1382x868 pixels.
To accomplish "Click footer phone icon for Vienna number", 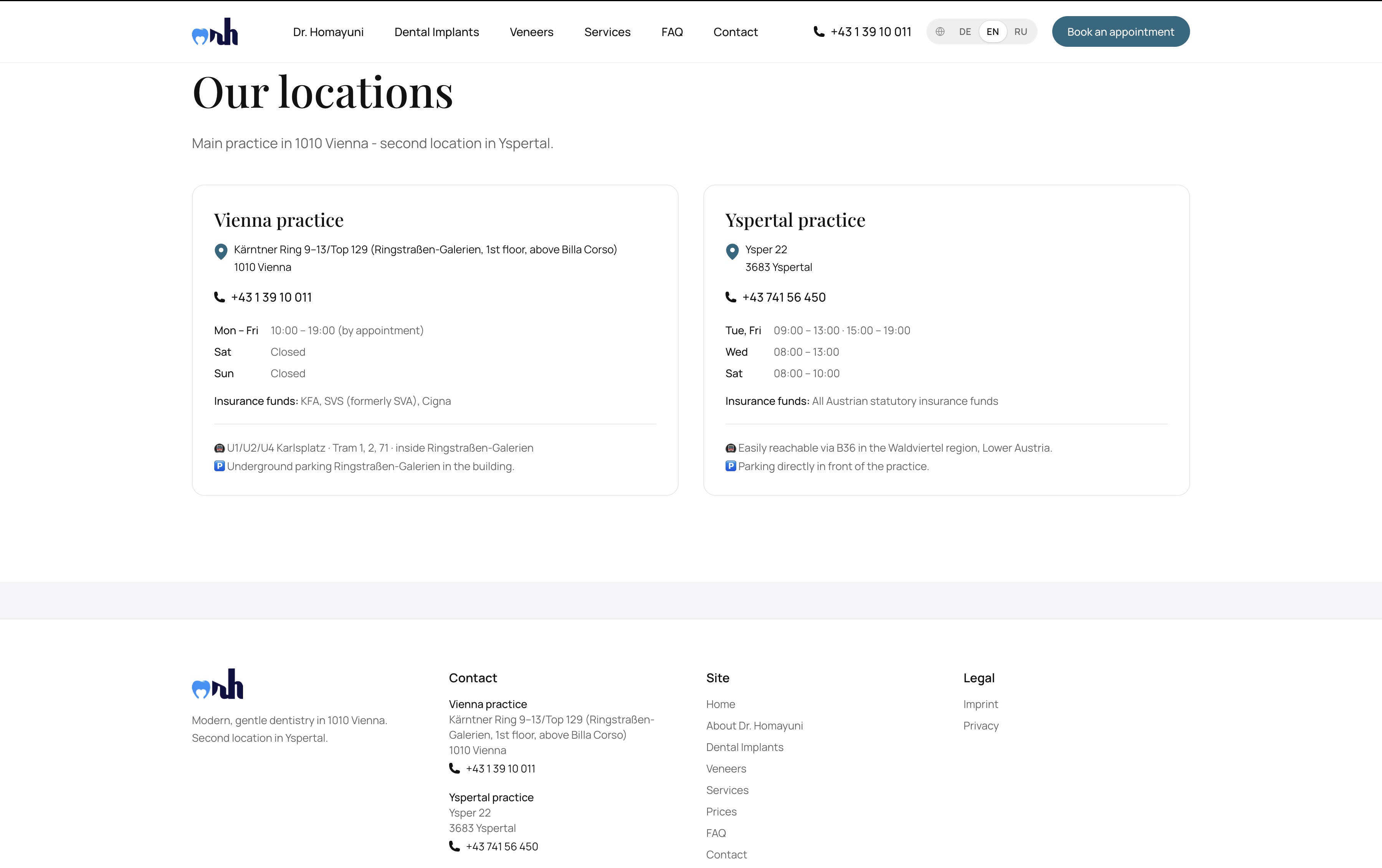I will pyautogui.click(x=455, y=768).
